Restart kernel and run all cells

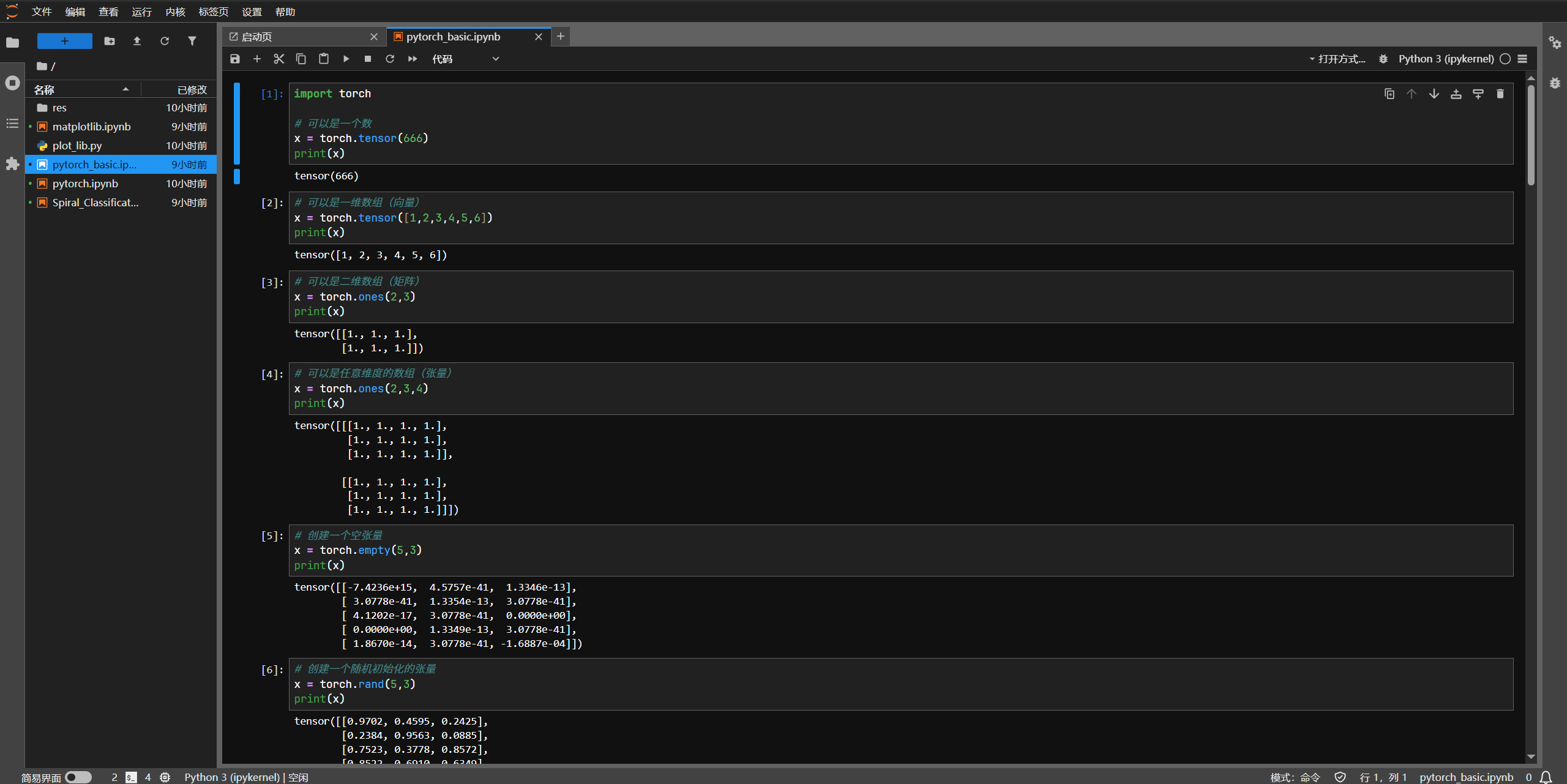(x=413, y=59)
